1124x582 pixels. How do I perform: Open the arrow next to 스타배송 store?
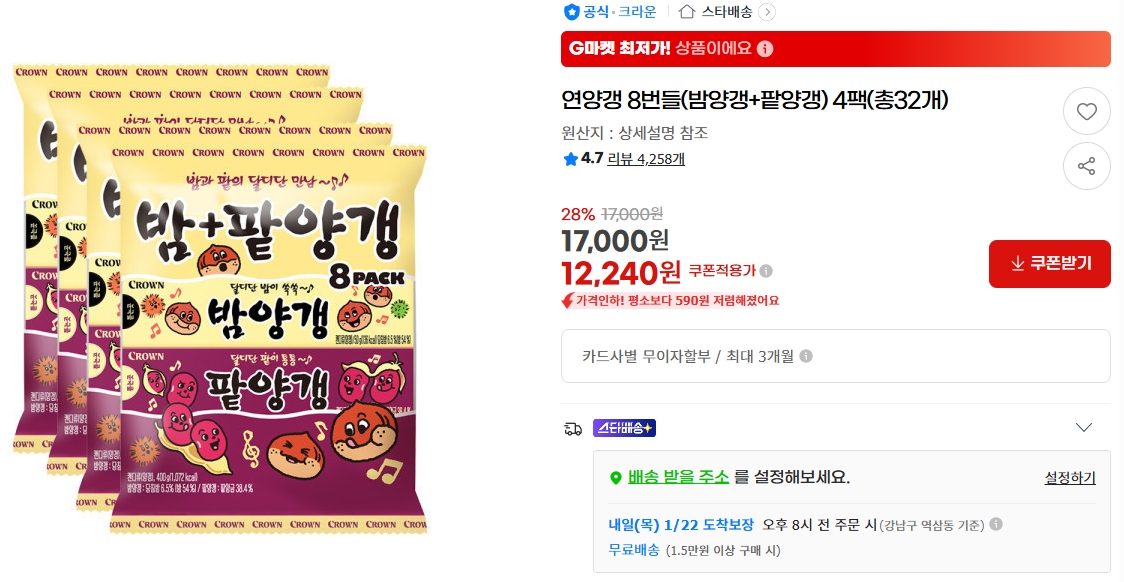click(766, 11)
